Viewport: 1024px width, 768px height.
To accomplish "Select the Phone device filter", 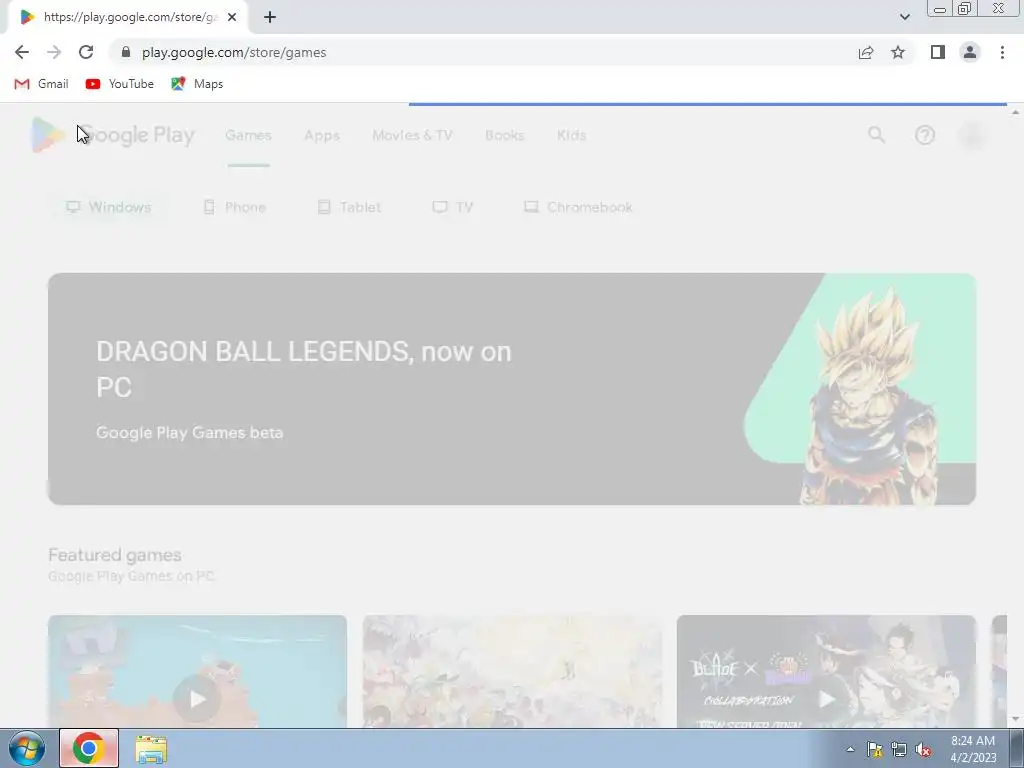I will [x=234, y=207].
